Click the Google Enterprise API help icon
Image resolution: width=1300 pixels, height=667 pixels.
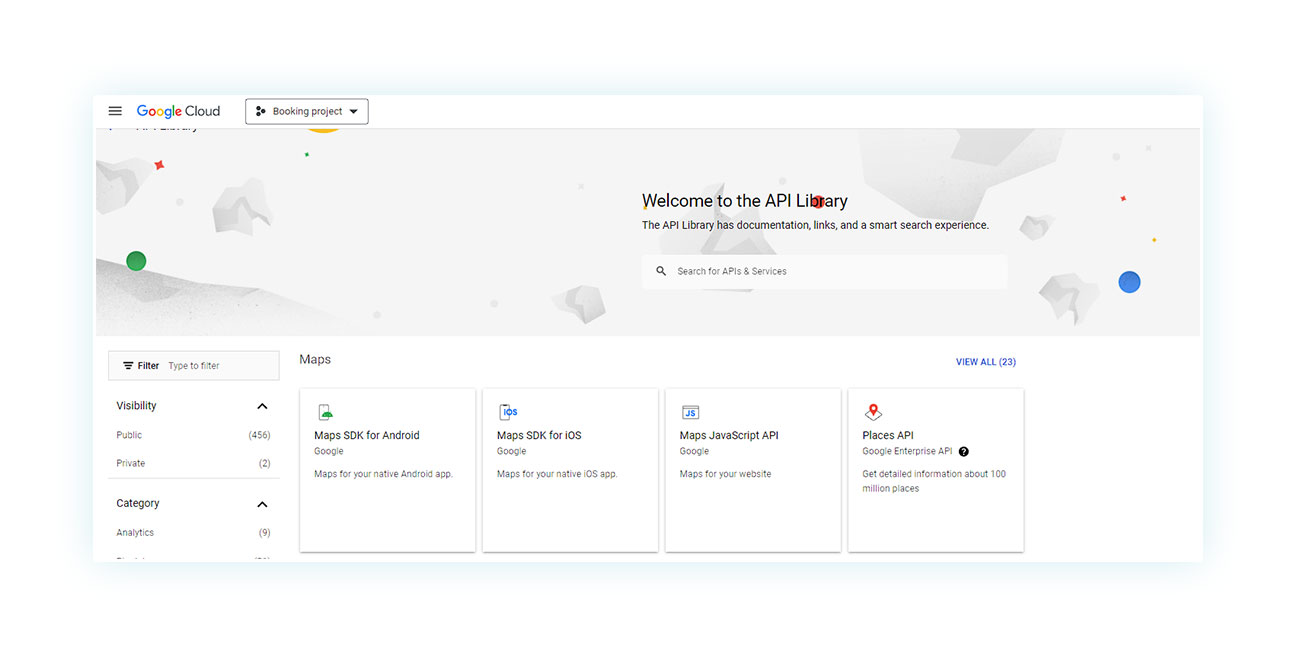pyautogui.click(x=964, y=452)
